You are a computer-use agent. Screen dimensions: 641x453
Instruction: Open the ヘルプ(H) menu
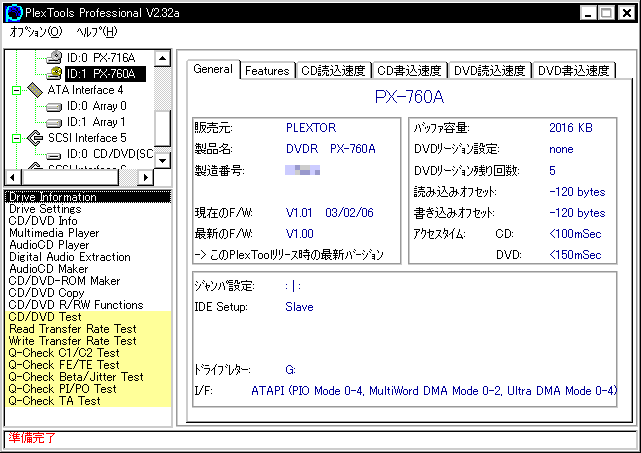click(x=96, y=32)
